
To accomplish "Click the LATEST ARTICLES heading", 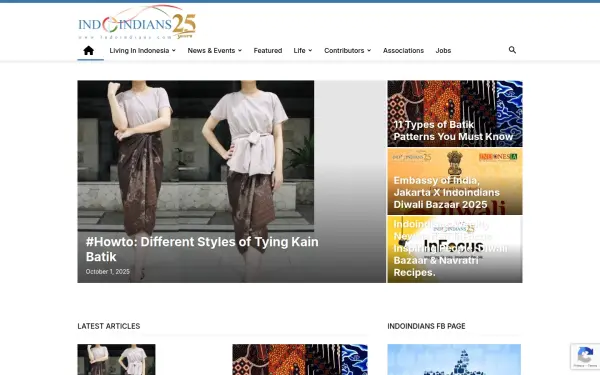I will [x=109, y=326].
